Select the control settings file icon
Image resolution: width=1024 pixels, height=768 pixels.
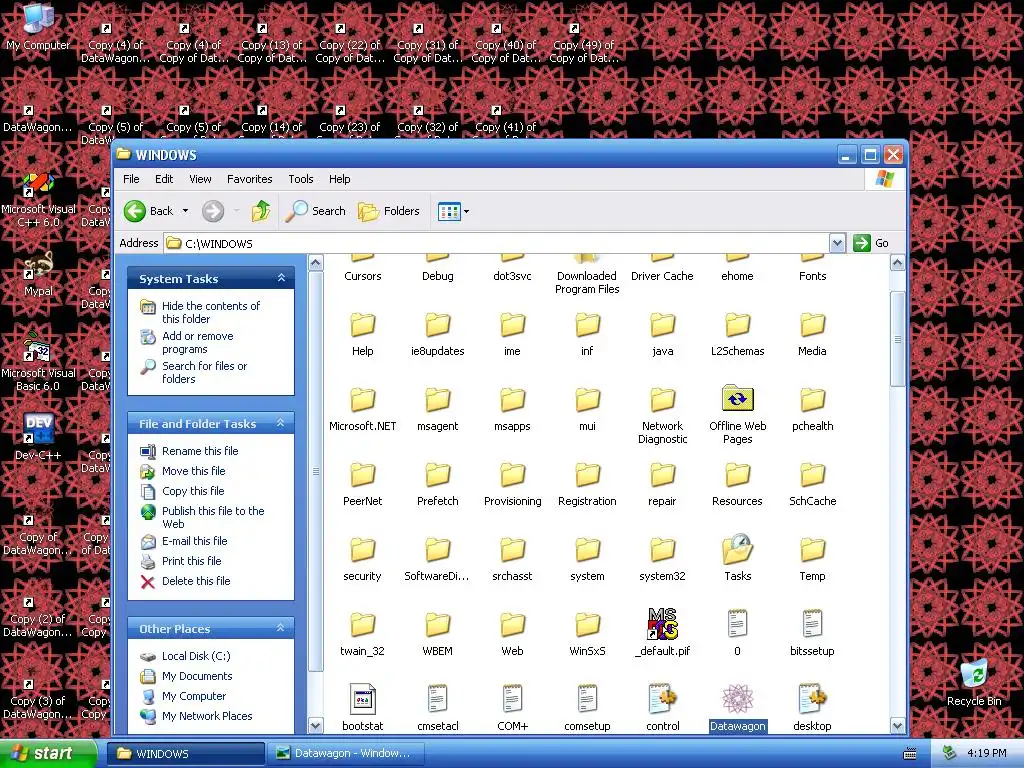click(662, 699)
